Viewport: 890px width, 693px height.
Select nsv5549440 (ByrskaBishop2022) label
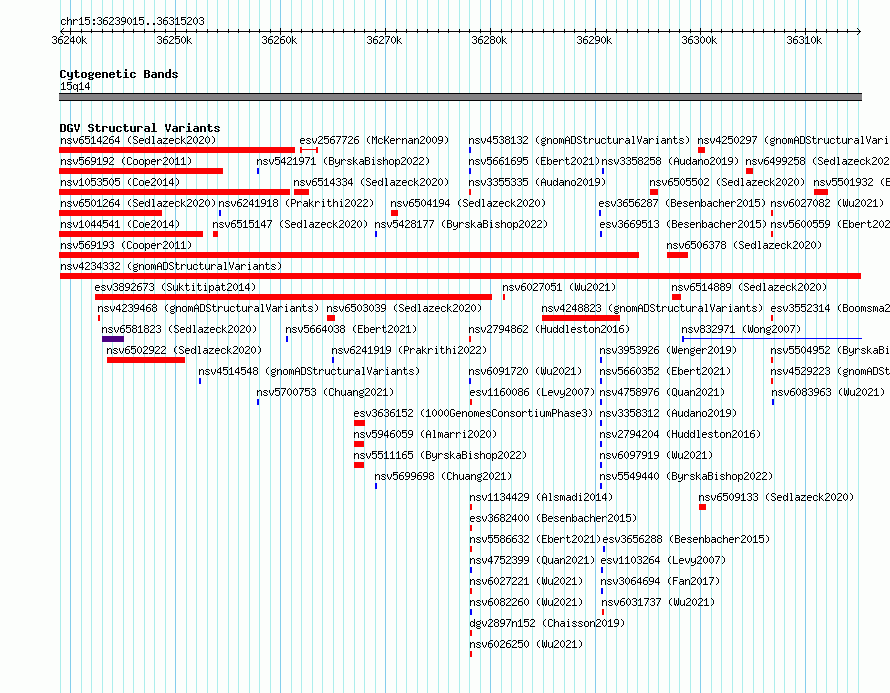point(686,476)
